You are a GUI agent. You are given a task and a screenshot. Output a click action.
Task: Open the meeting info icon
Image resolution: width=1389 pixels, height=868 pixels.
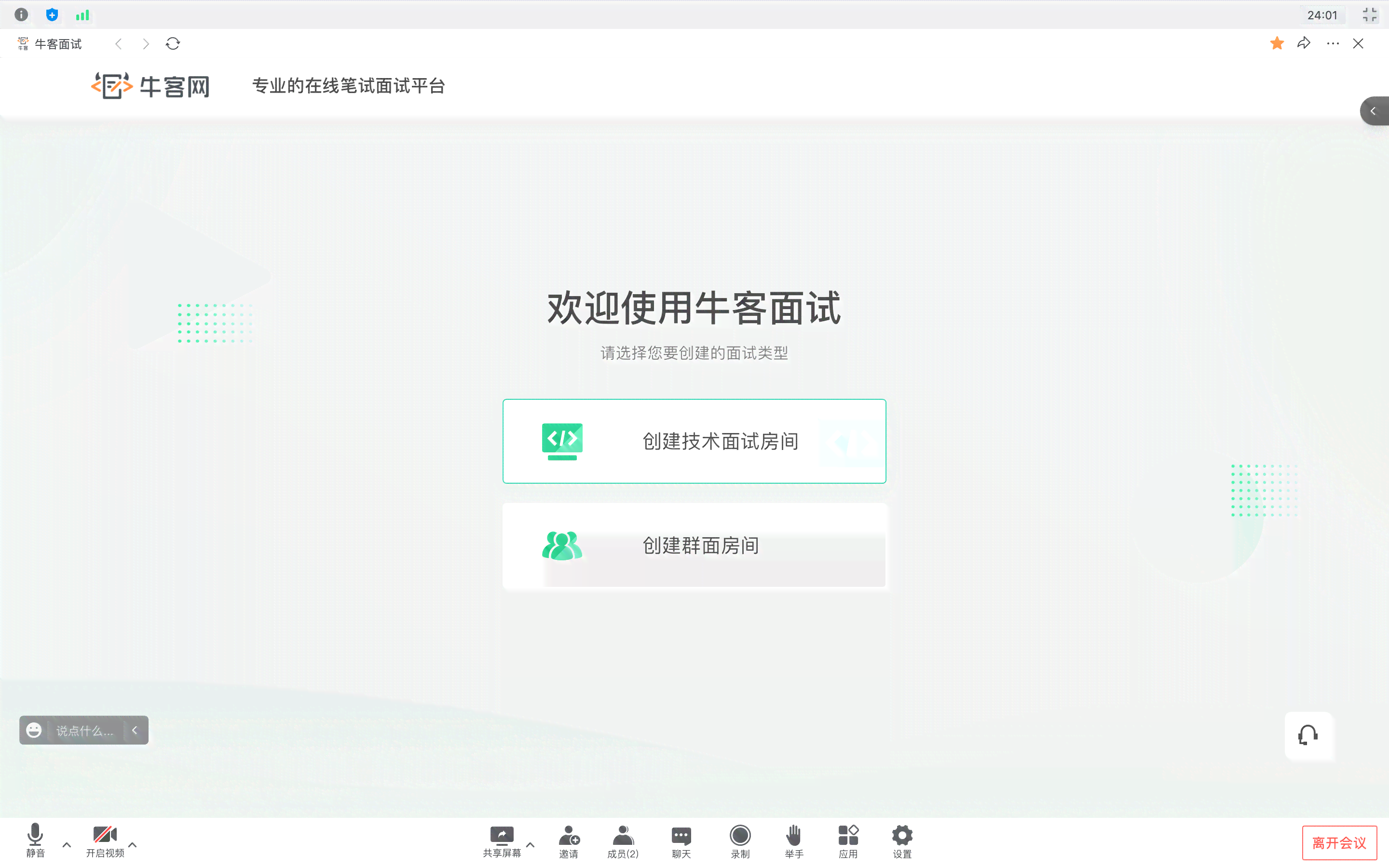pyautogui.click(x=21, y=15)
